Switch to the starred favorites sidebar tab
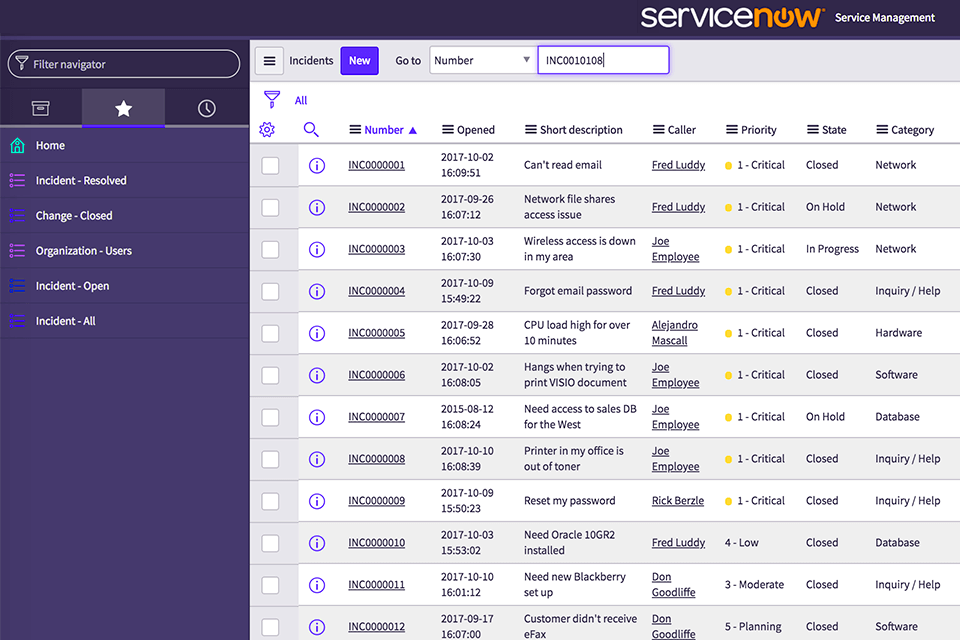This screenshot has width=960, height=640. click(x=123, y=107)
